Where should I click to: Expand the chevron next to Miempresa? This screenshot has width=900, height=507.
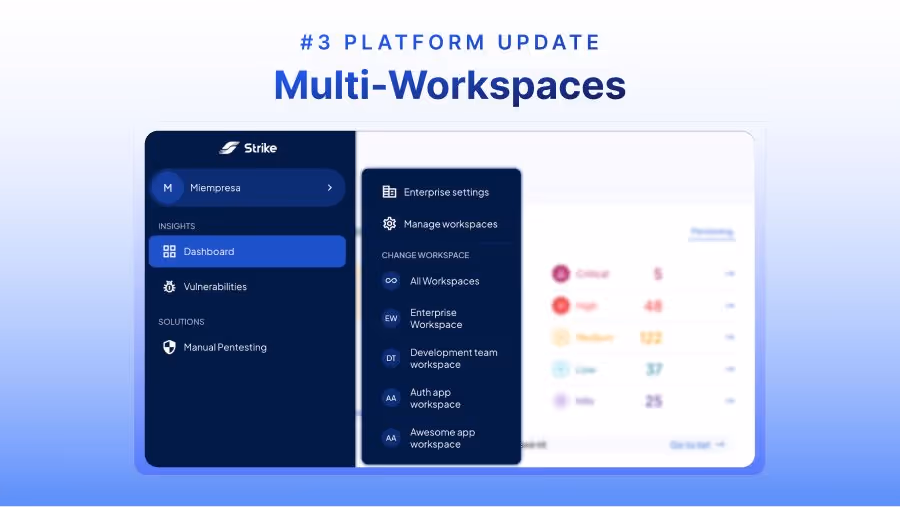[x=329, y=188]
